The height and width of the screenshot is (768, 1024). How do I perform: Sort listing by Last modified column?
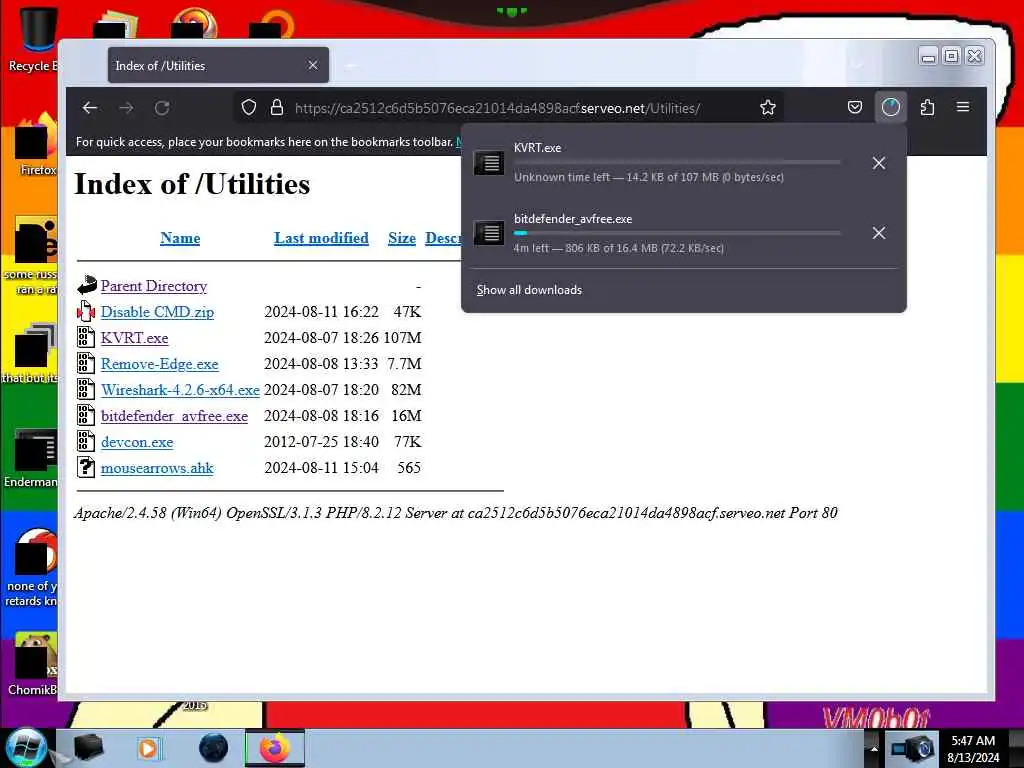click(321, 238)
